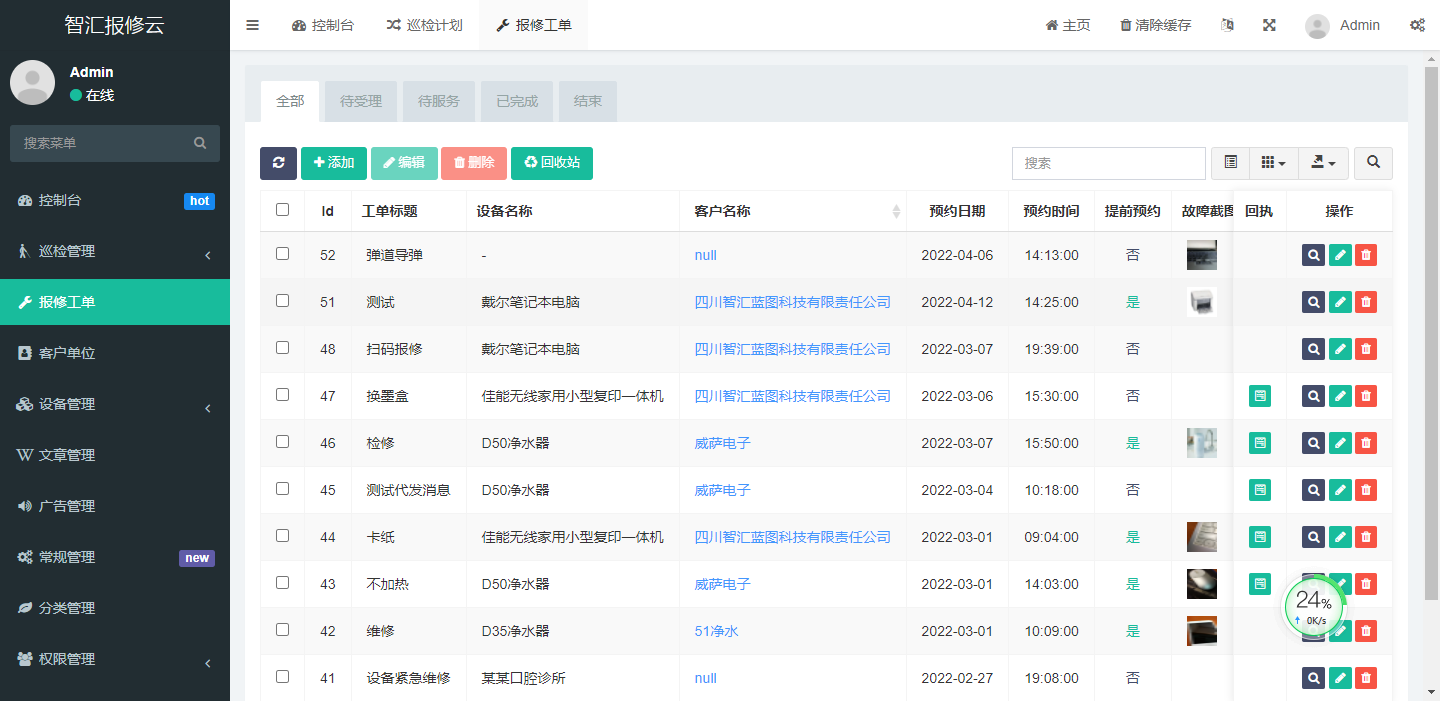
Task: Switch to the 已完成 tab
Action: [516, 100]
